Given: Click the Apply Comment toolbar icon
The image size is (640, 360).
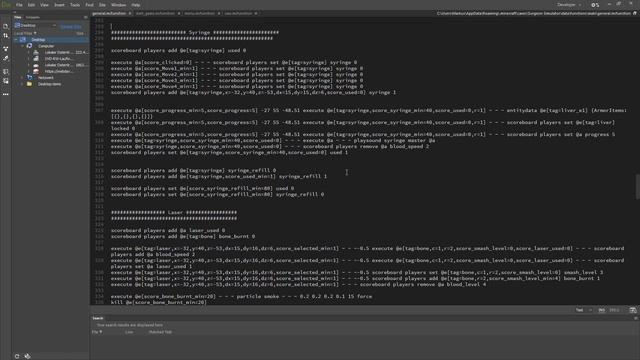Looking at the screenshot, I should pyautogui.click(x=6, y=72).
